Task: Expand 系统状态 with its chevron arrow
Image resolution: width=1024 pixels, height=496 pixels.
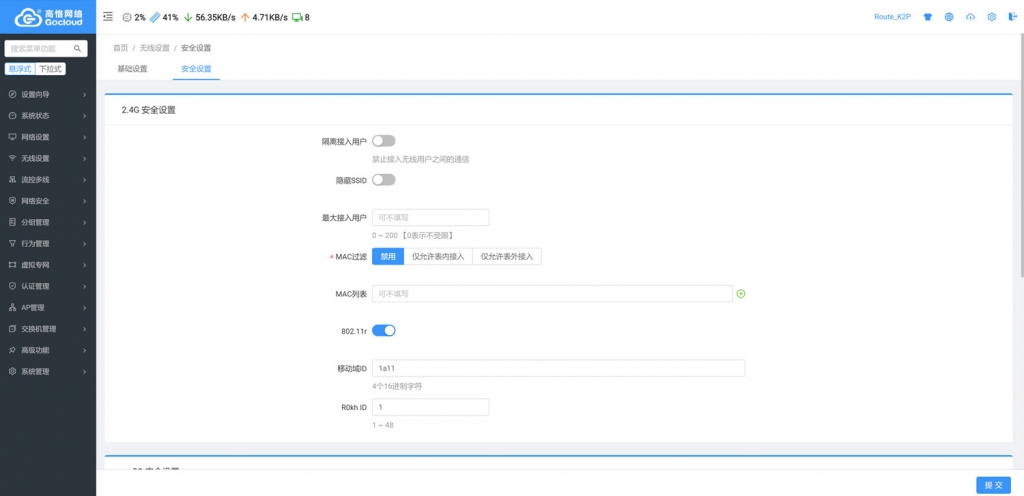Action: pos(85,116)
